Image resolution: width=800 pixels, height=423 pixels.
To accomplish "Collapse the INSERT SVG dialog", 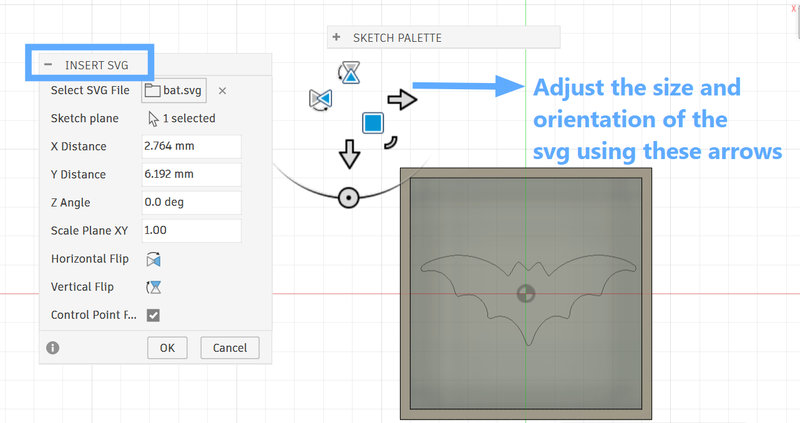I will pos(48,65).
